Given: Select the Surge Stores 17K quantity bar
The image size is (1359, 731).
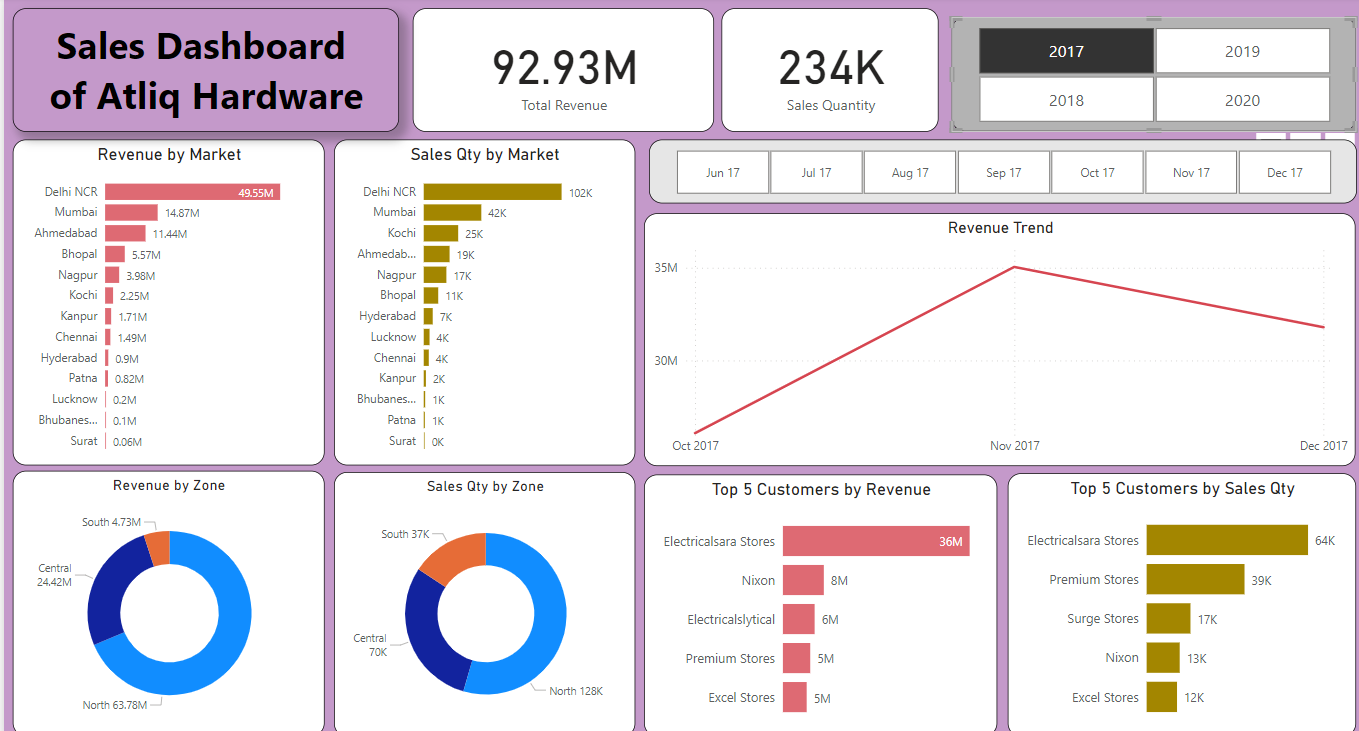Looking at the screenshot, I should point(1169,619).
